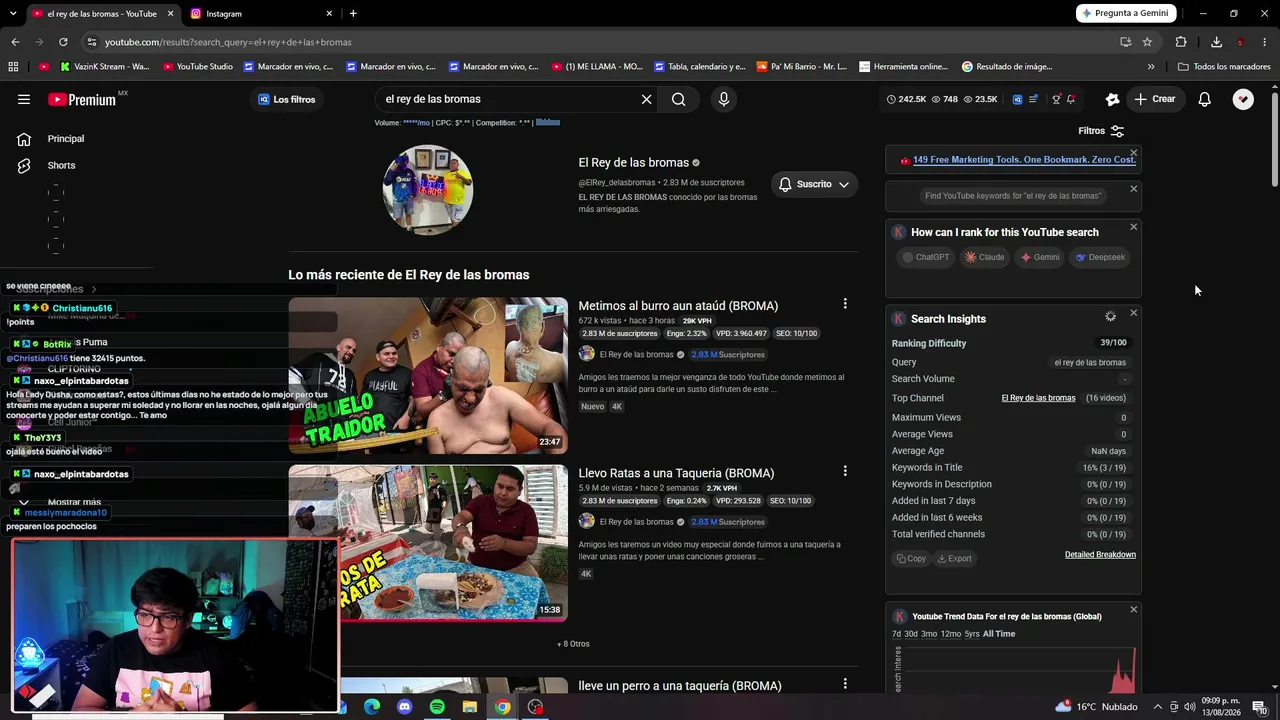Open the YouTube Studio bookmark
1280x720 pixels.
point(197,67)
